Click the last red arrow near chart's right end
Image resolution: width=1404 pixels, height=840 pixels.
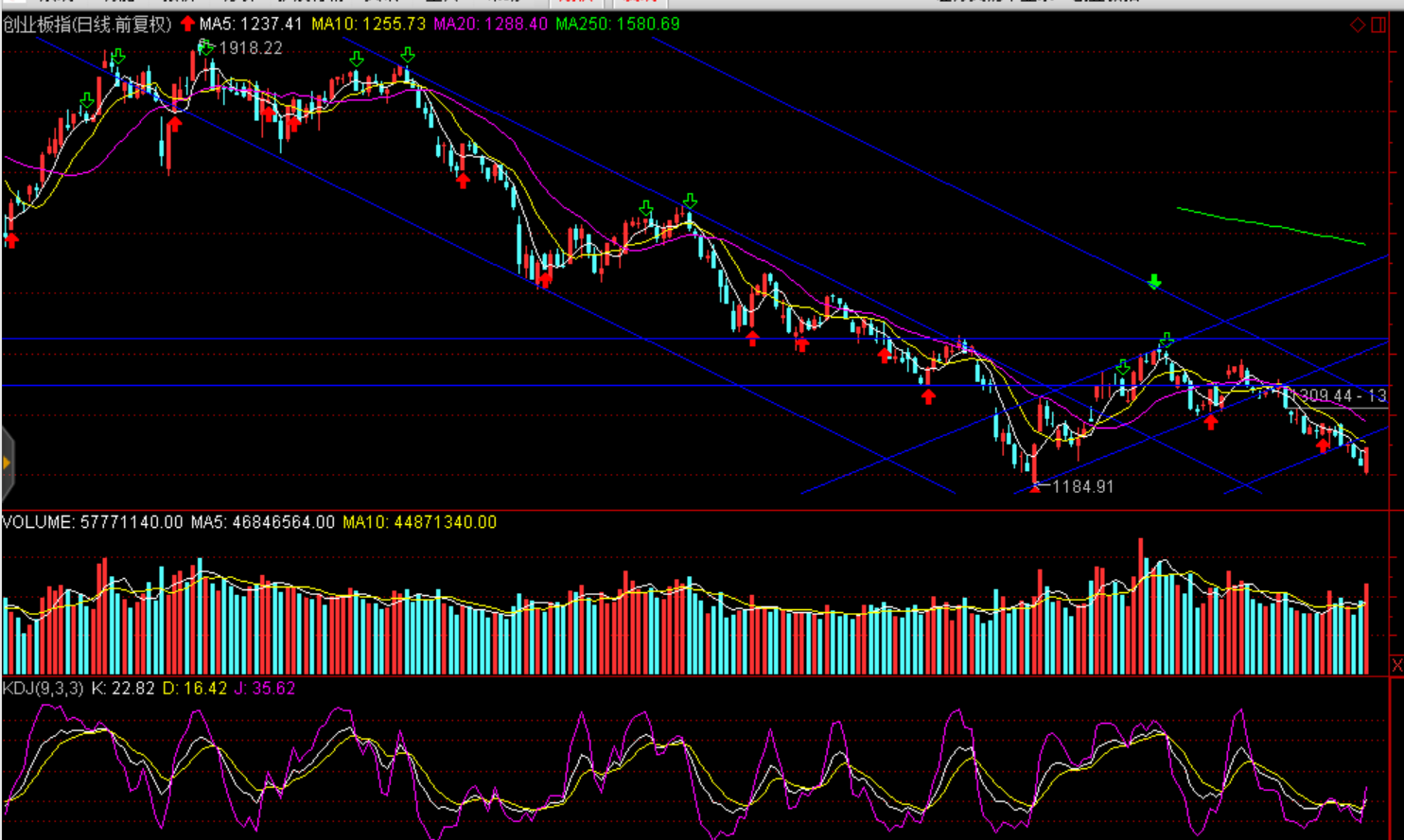coord(1323,446)
